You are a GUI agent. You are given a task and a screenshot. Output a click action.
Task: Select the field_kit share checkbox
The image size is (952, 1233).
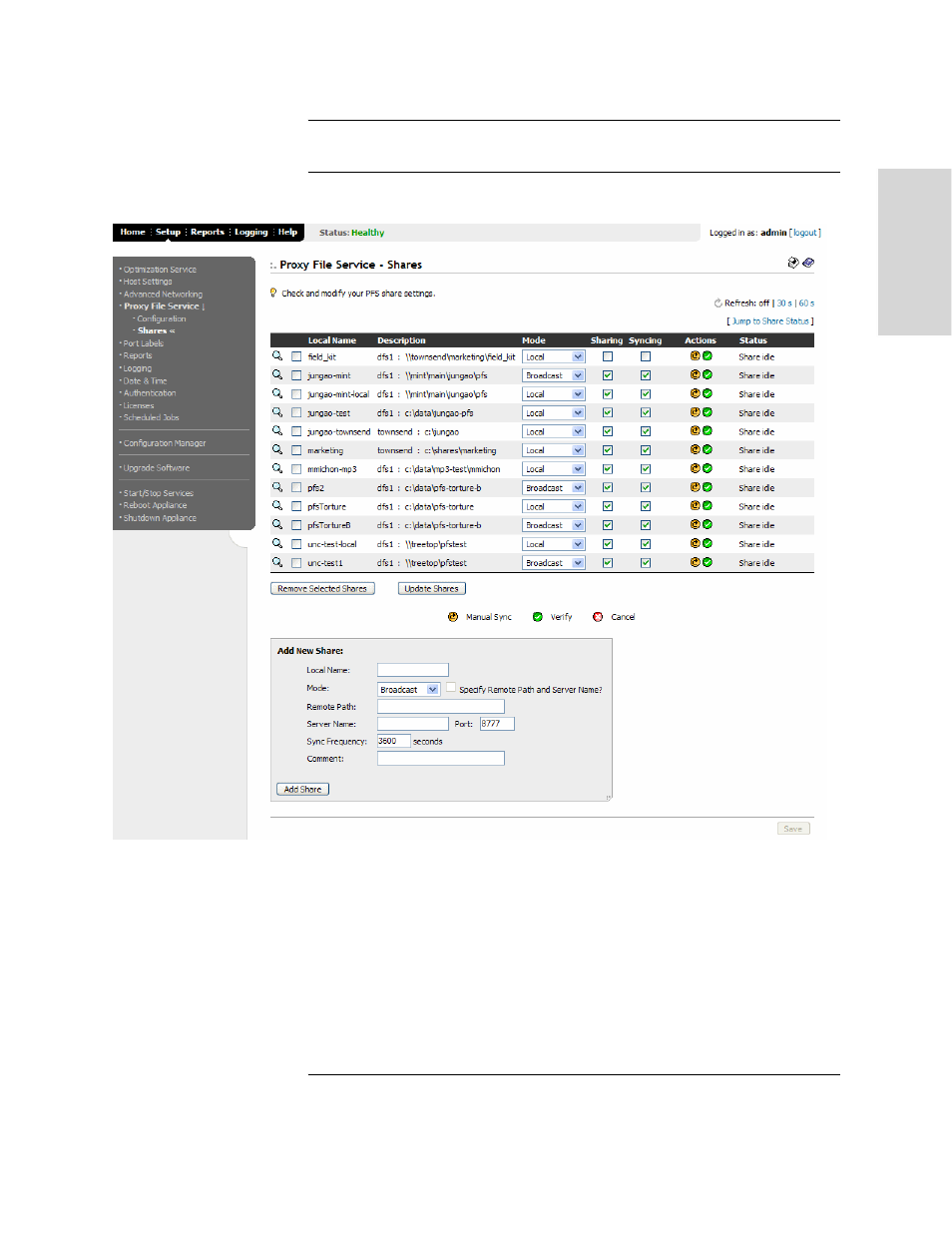tap(296, 356)
